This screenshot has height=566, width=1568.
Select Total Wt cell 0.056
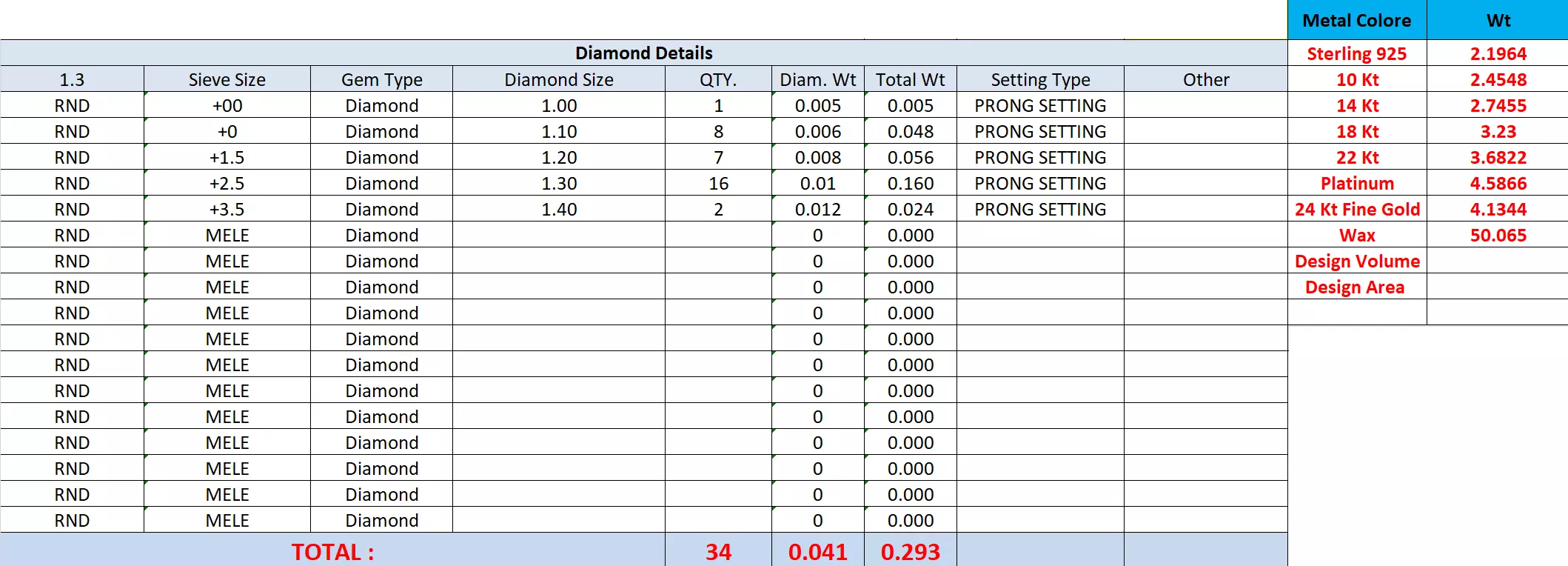[911, 157]
